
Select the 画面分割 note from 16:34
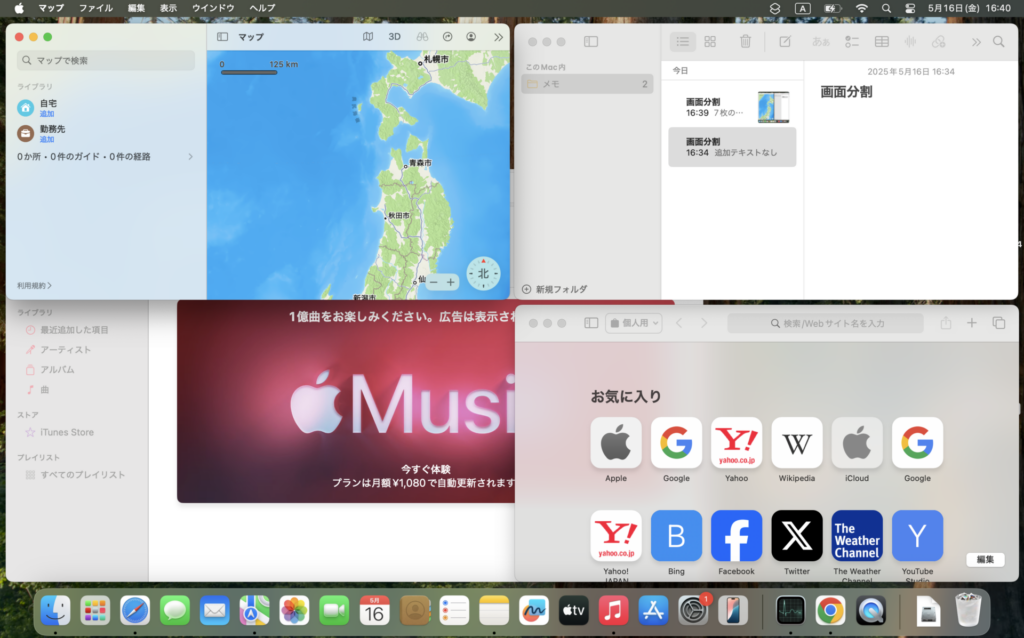tap(732, 147)
